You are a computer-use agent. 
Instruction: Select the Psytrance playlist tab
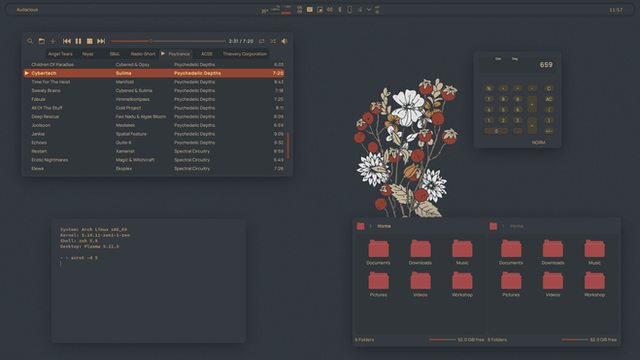pyautogui.click(x=176, y=54)
